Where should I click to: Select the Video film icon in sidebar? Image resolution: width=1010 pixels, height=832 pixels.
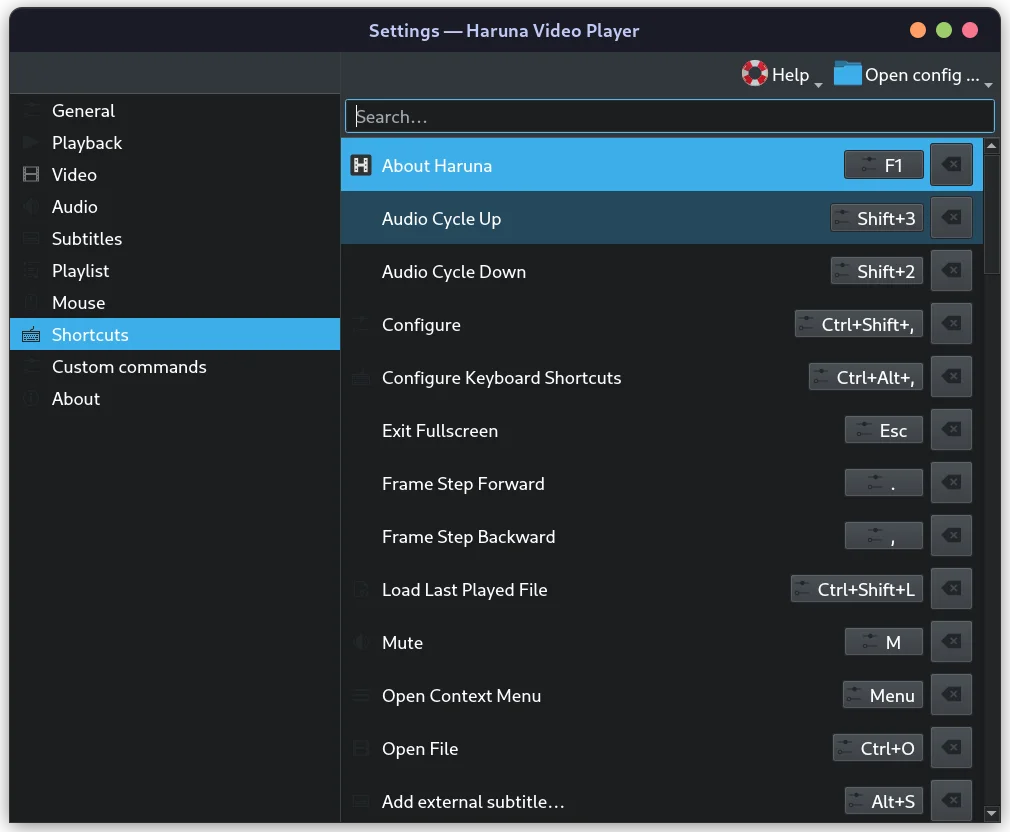(x=33, y=175)
